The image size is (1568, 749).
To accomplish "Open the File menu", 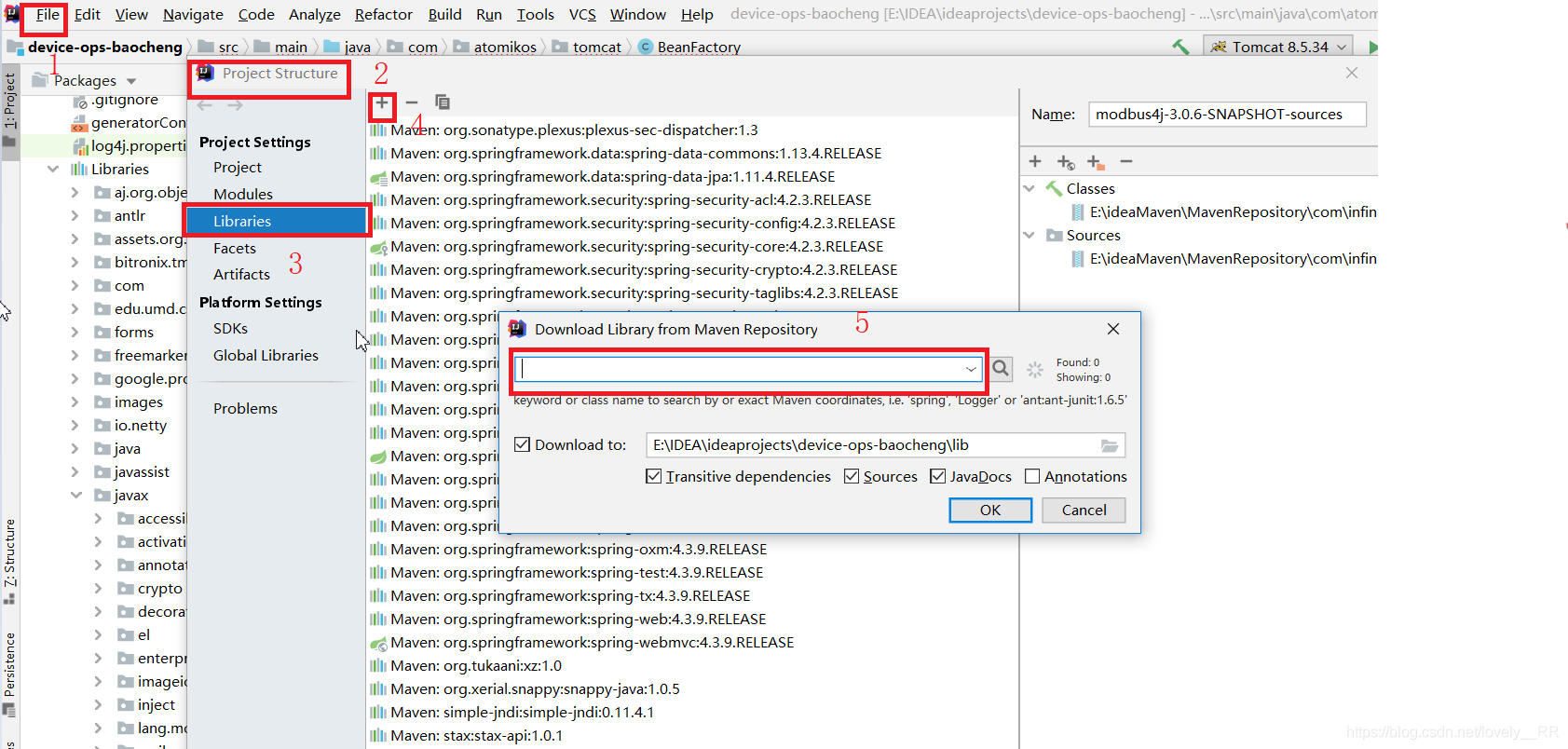I will coord(48,14).
